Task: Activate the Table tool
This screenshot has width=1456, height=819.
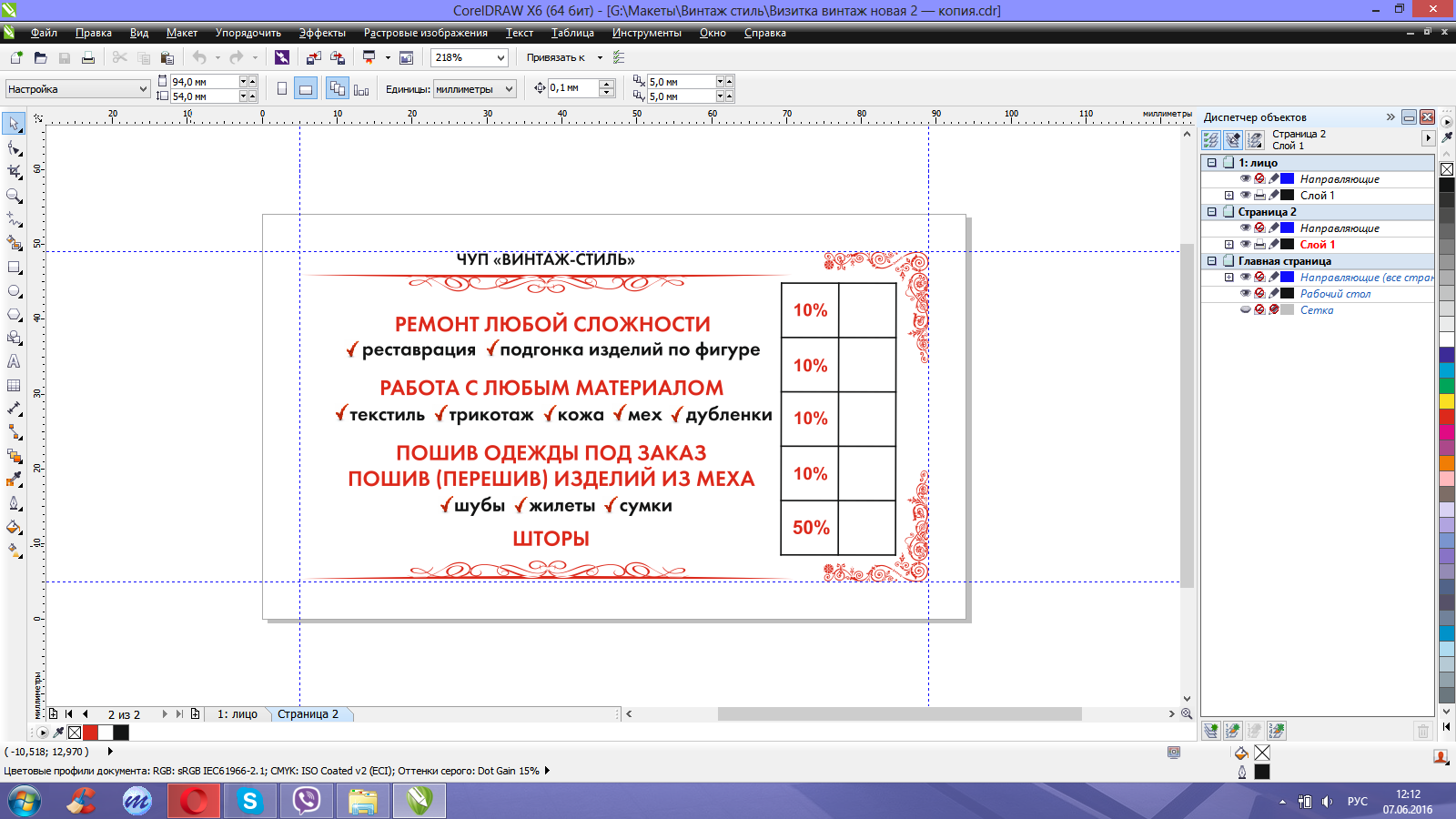Action: point(15,385)
